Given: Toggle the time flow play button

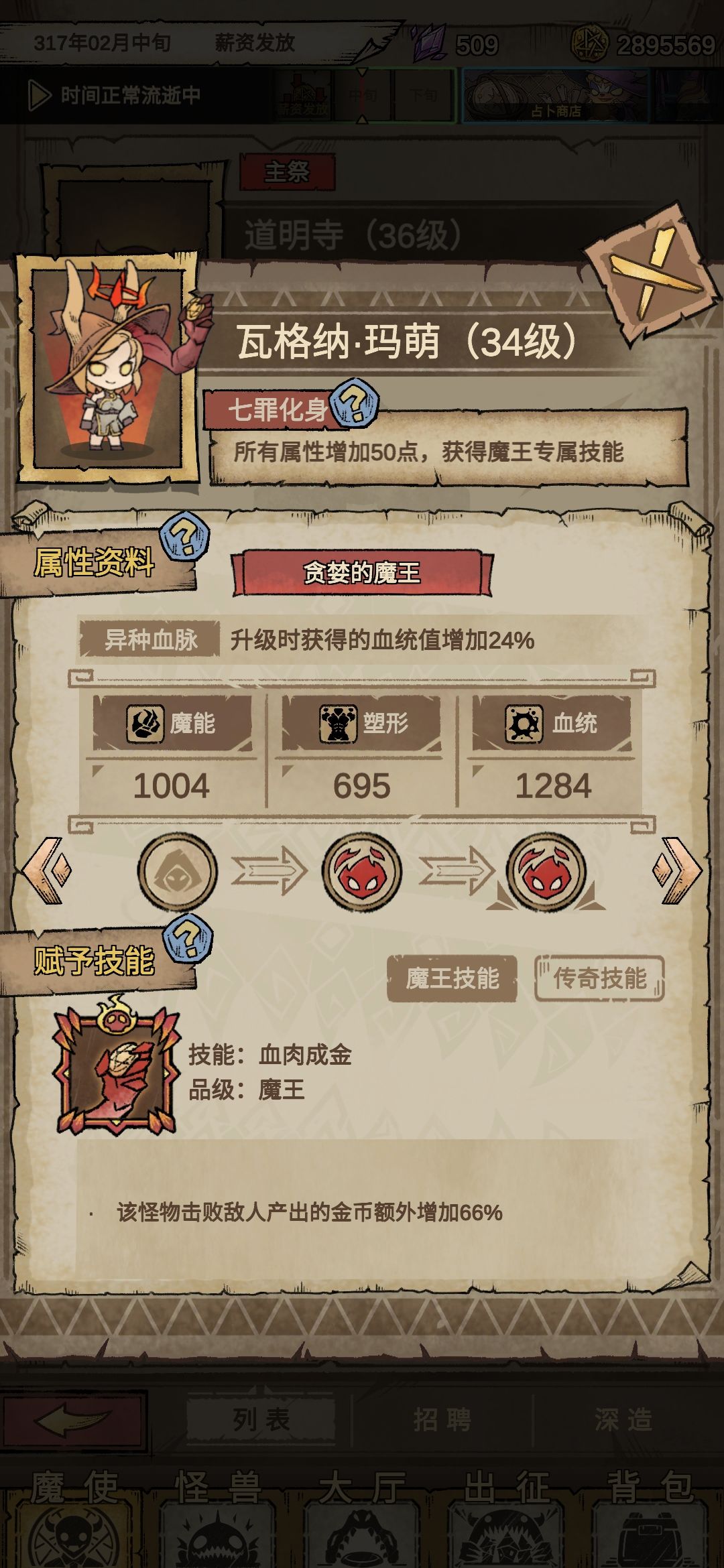Looking at the screenshot, I should click(x=39, y=96).
